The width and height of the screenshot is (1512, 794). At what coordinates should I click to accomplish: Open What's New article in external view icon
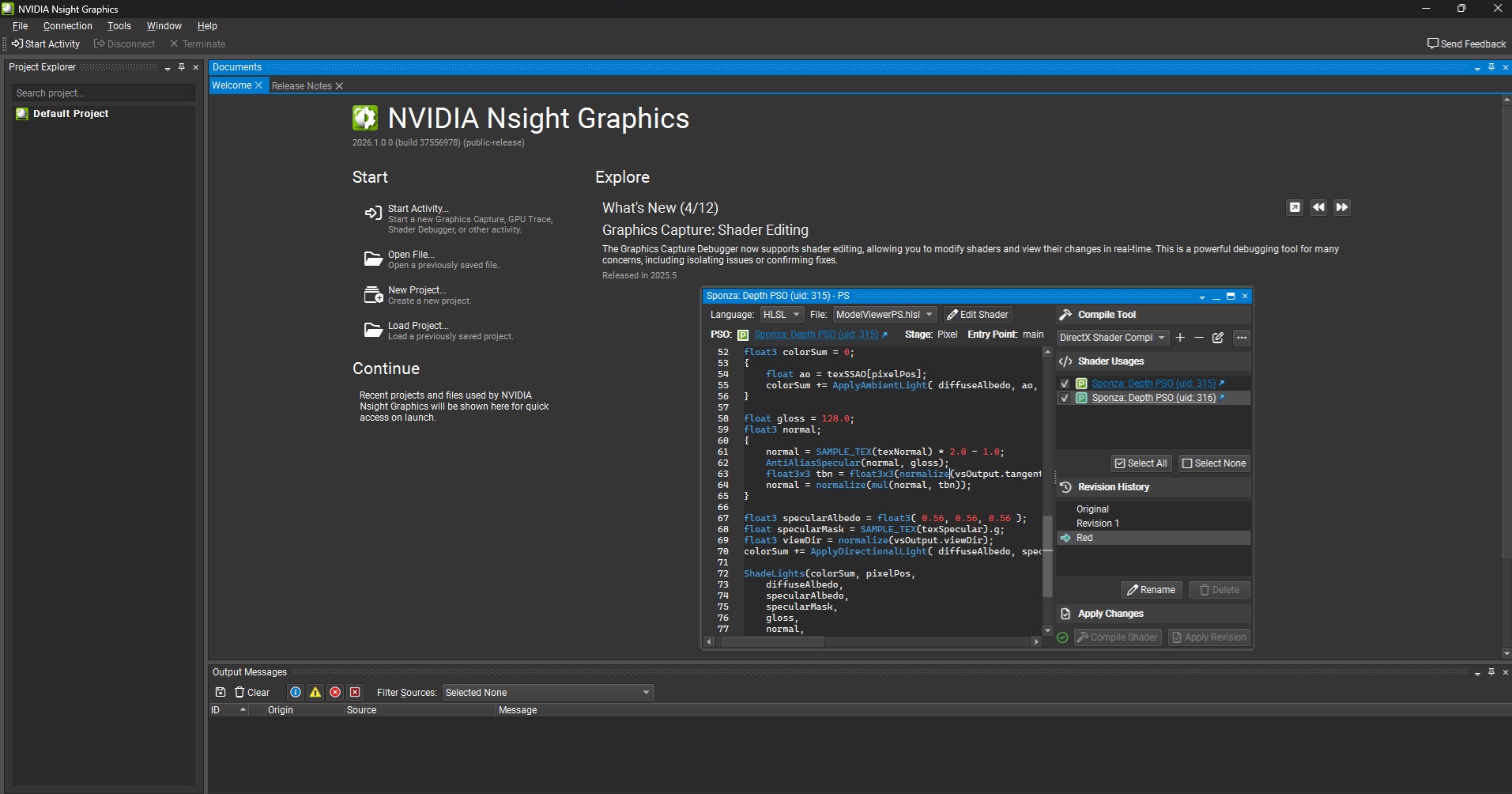1295,207
